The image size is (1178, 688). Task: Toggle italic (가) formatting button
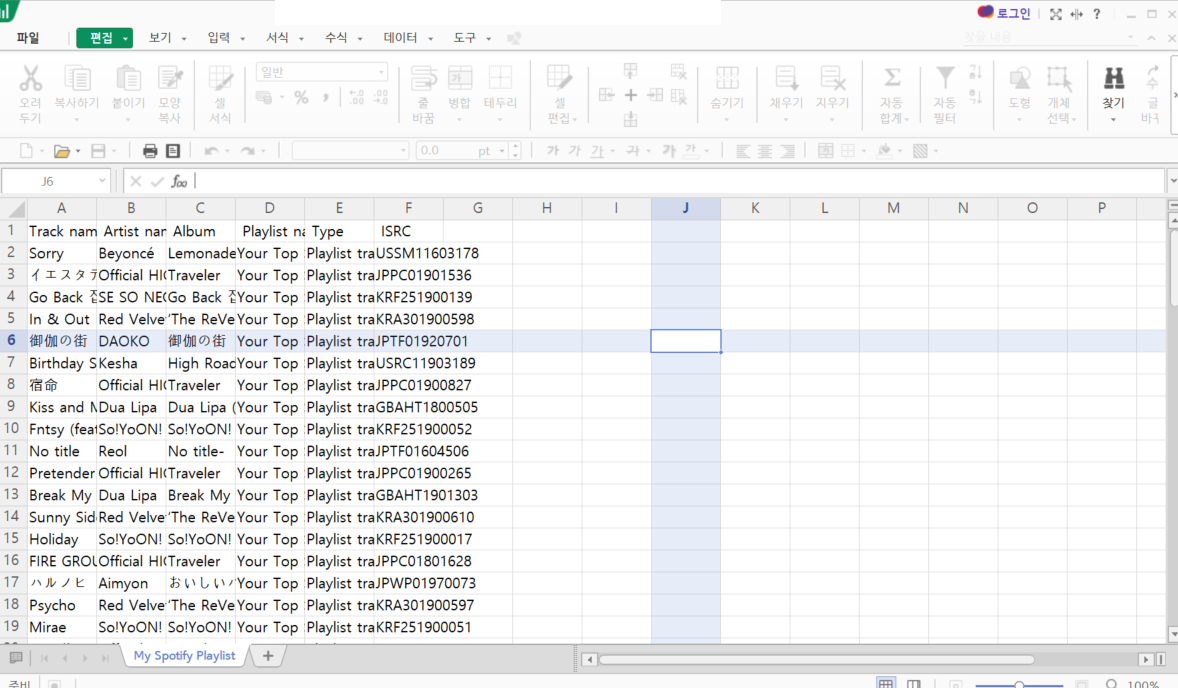point(575,151)
